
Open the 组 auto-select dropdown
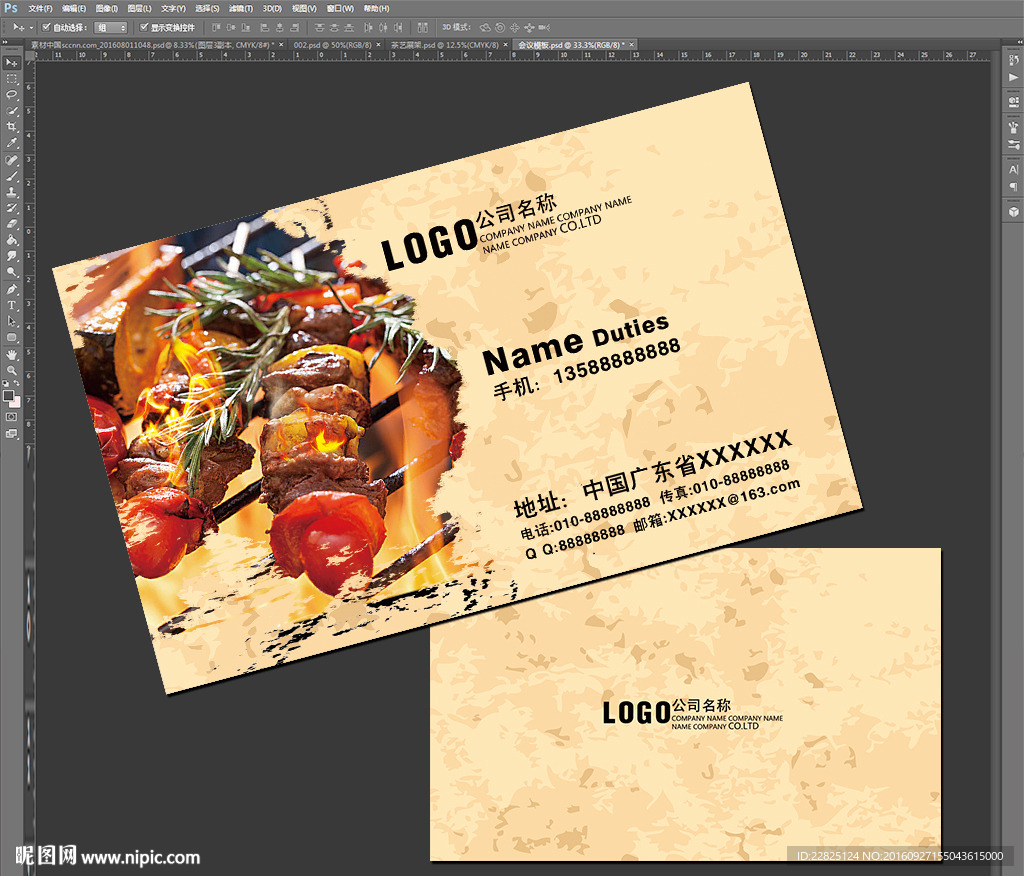(110, 27)
